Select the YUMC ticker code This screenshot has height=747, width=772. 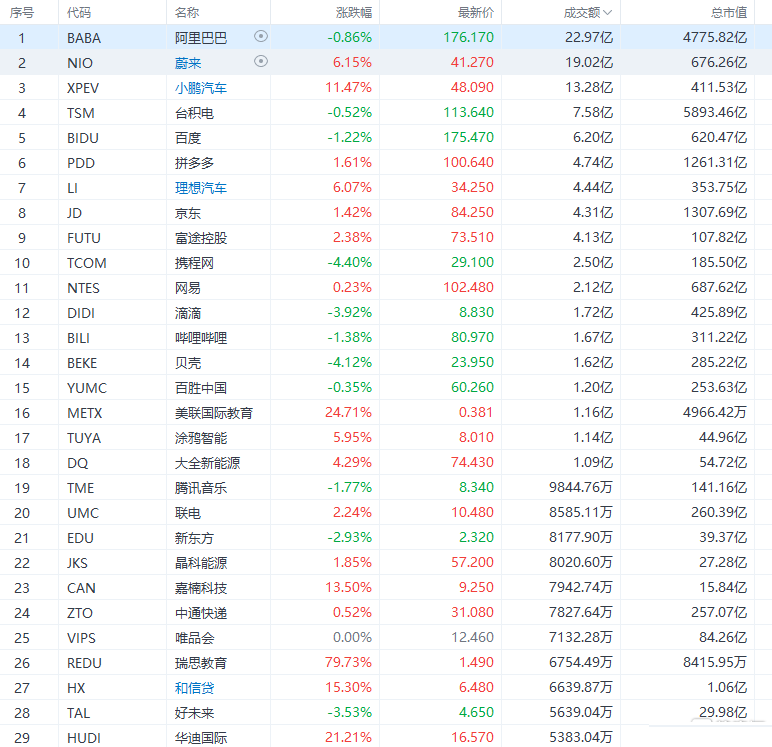pyautogui.click(x=87, y=388)
